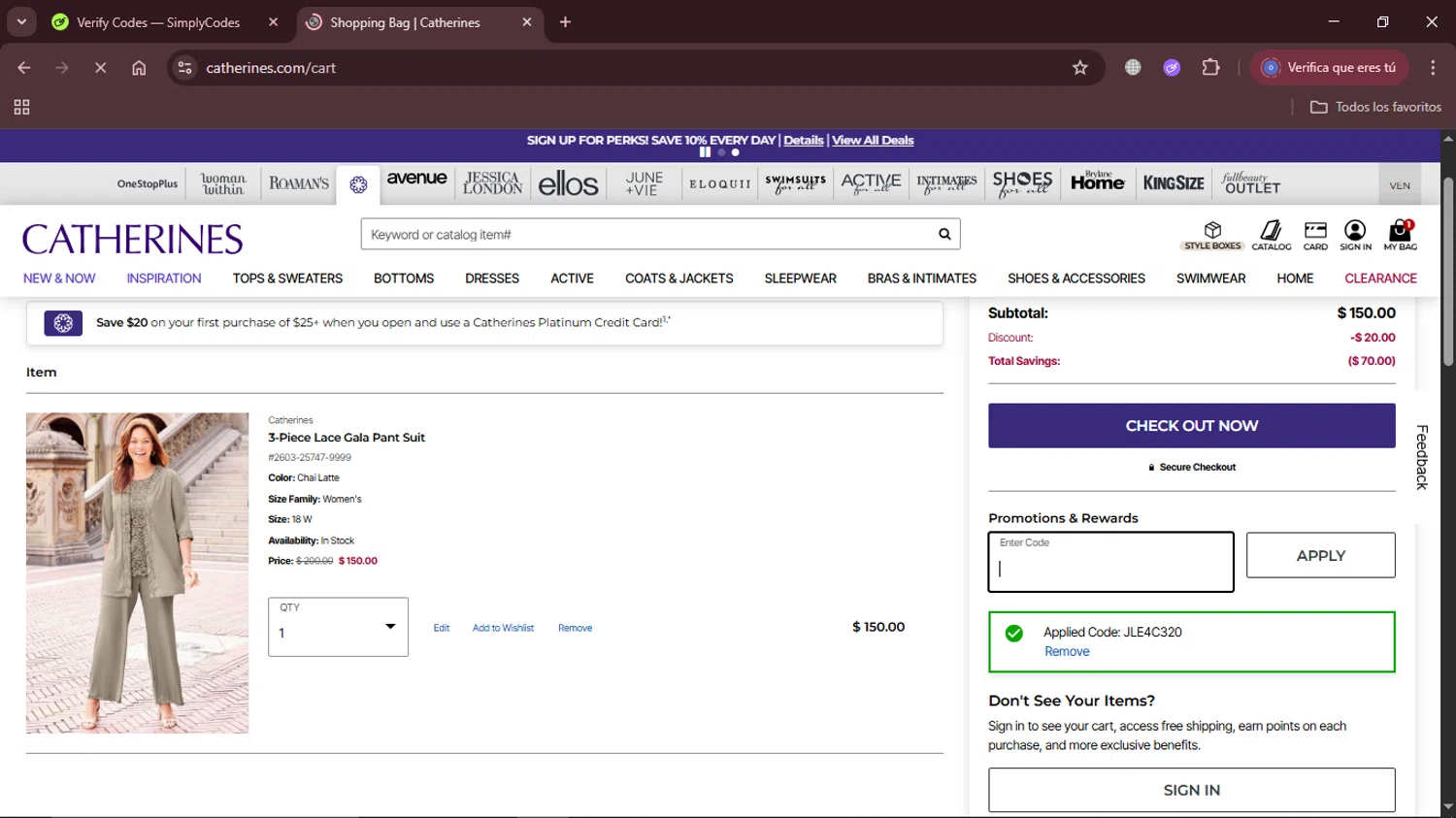1456x818 pixels.
Task: Open Shoes & Accessories menu
Action: coord(1076,278)
